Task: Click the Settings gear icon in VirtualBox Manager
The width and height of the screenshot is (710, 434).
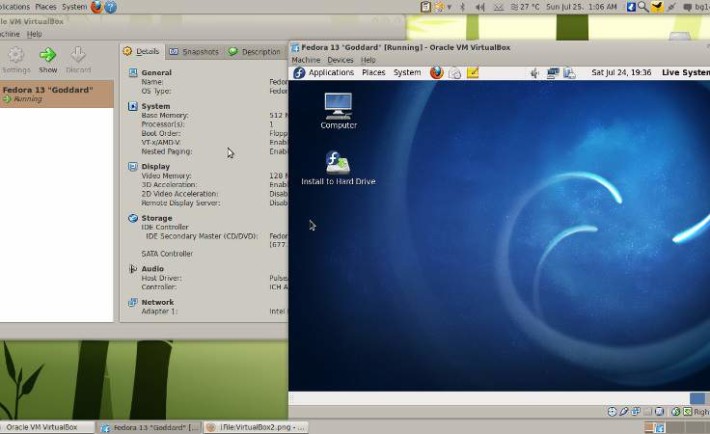Action: click(x=16, y=55)
